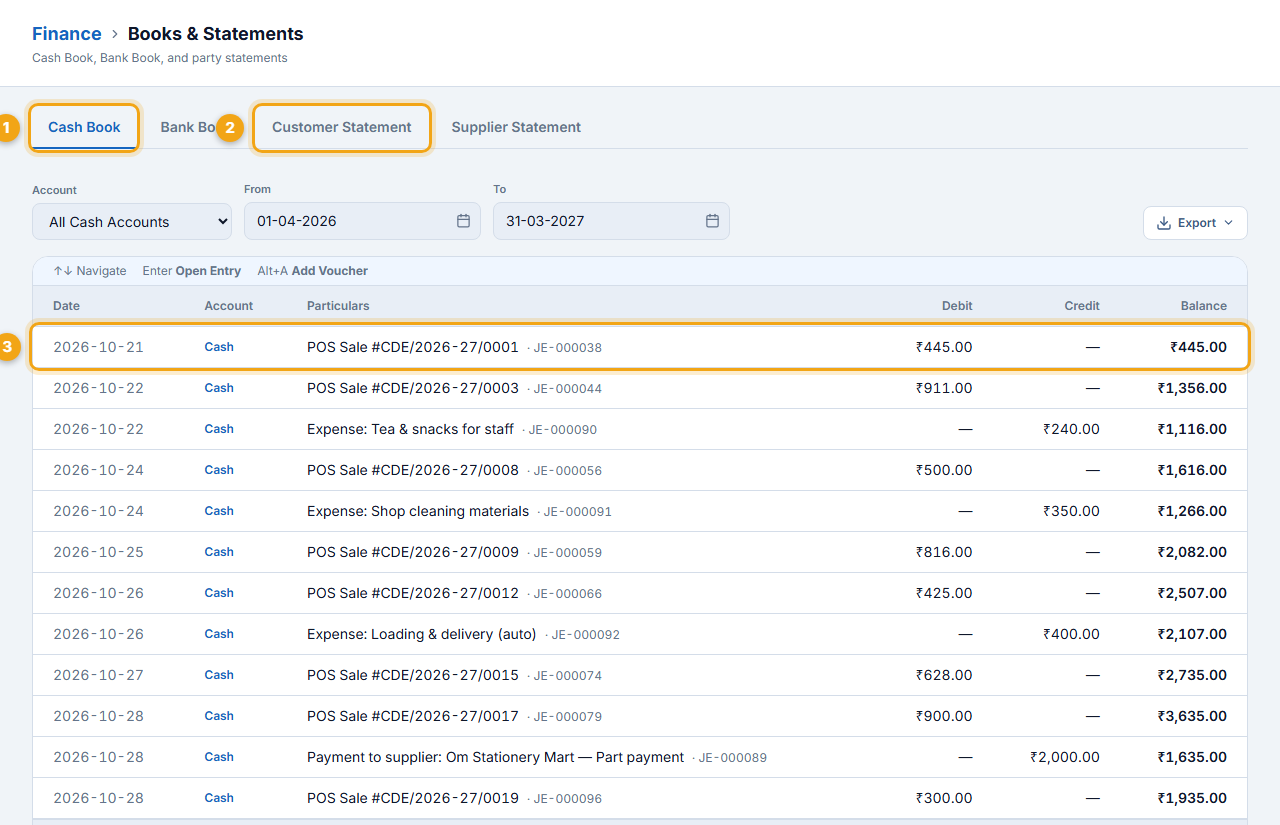This screenshot has height=825, width=1280.
Task: Click the Particulars column header
Action: tap(338, 306)
